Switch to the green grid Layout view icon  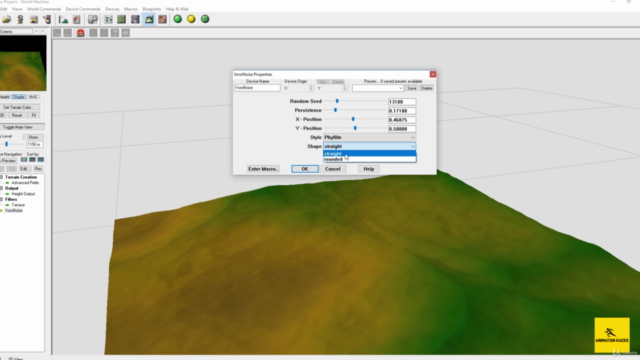(x=122, y=19)
